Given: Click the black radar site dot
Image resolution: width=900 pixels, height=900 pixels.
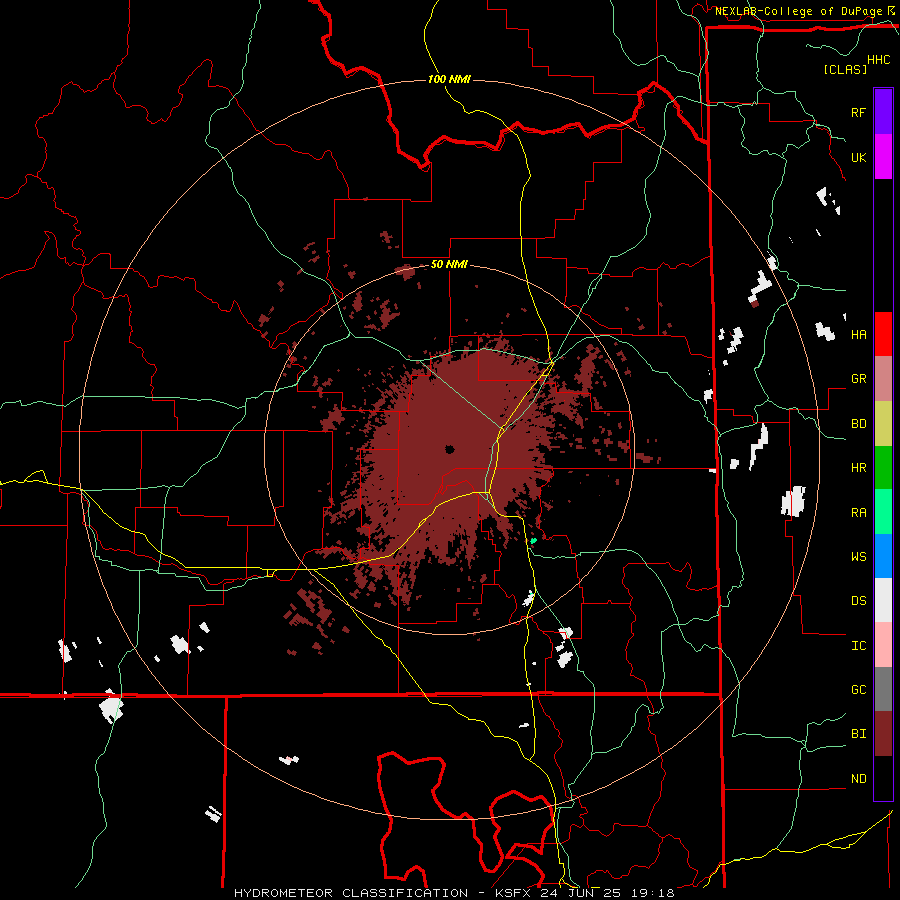Looking at the screenshot, I should click(449, 449).
